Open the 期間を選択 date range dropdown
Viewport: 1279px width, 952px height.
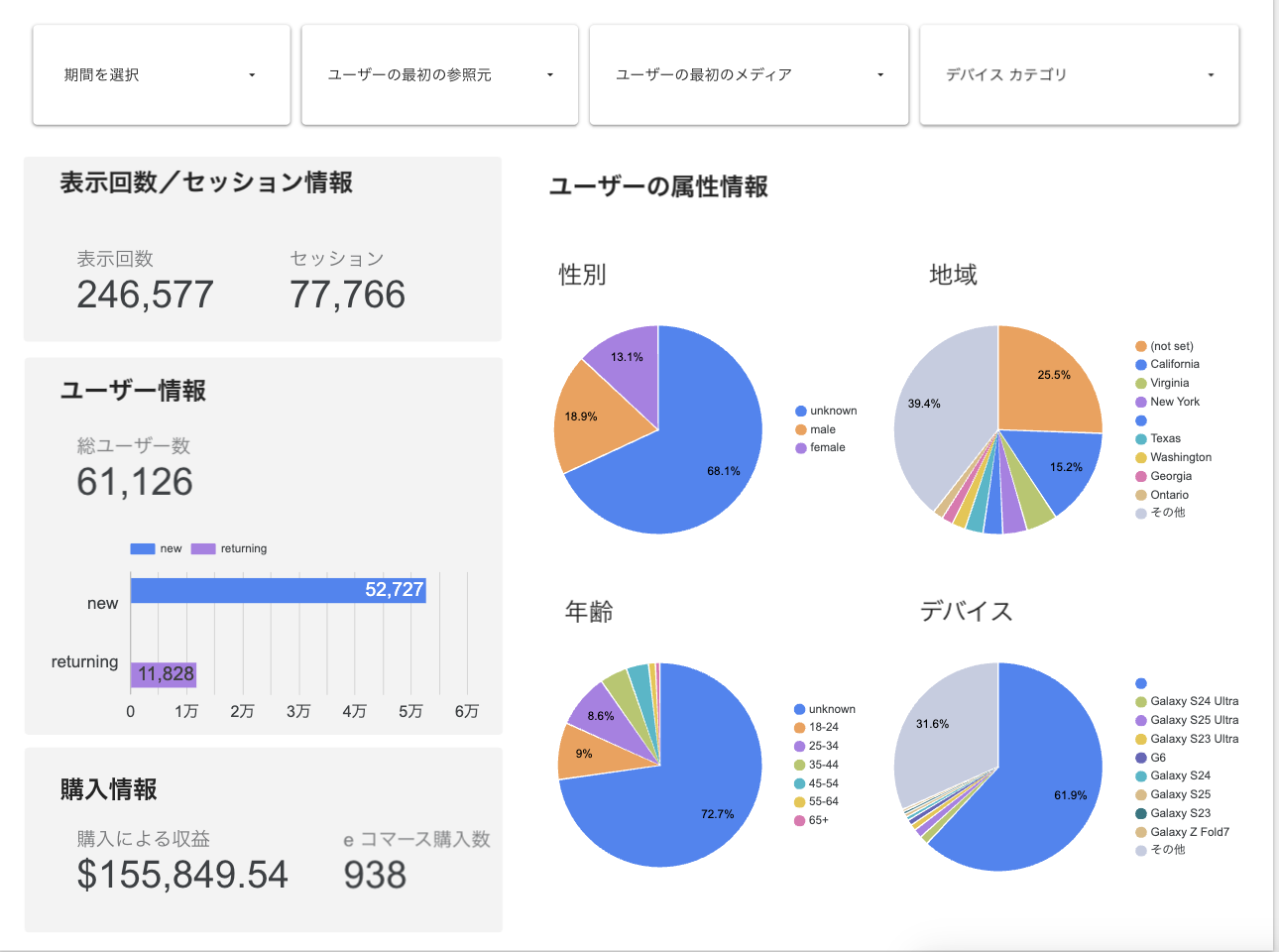pyautogui.click(x=162, y=75)
